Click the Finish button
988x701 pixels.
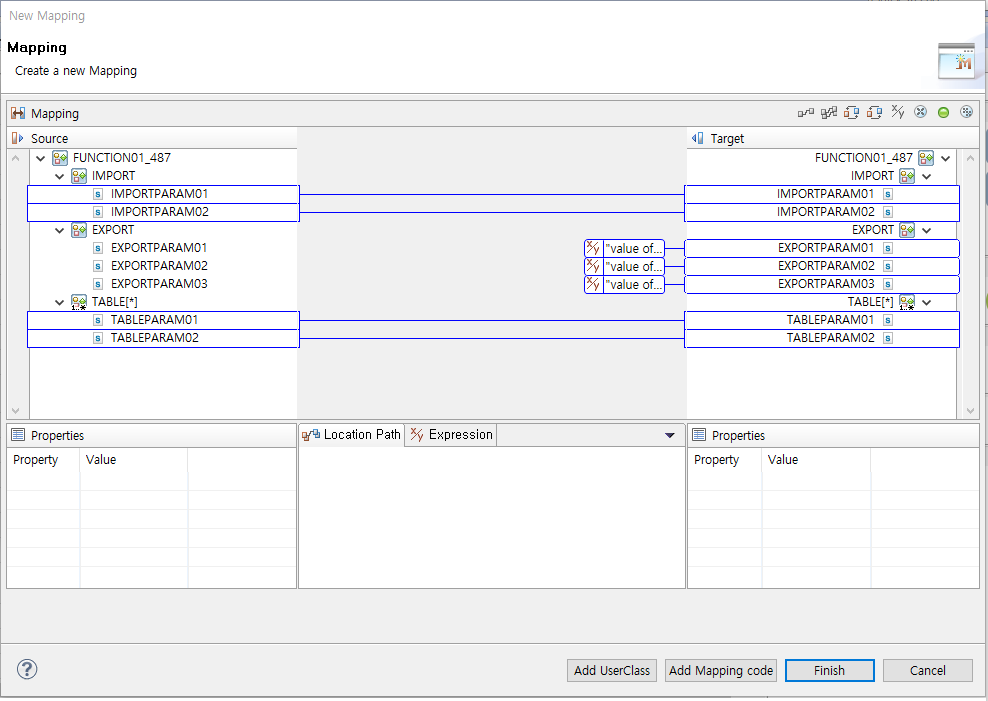pyautogui.click(x=829, y=670)
